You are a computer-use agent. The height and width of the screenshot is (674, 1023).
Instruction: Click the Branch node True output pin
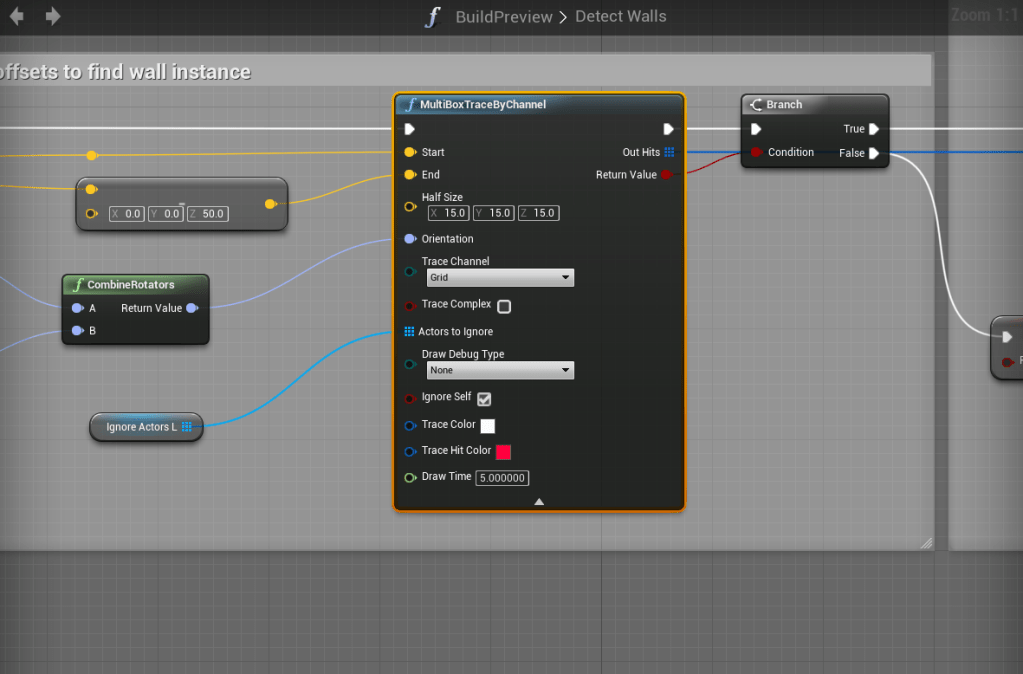[x=874, y=129]
